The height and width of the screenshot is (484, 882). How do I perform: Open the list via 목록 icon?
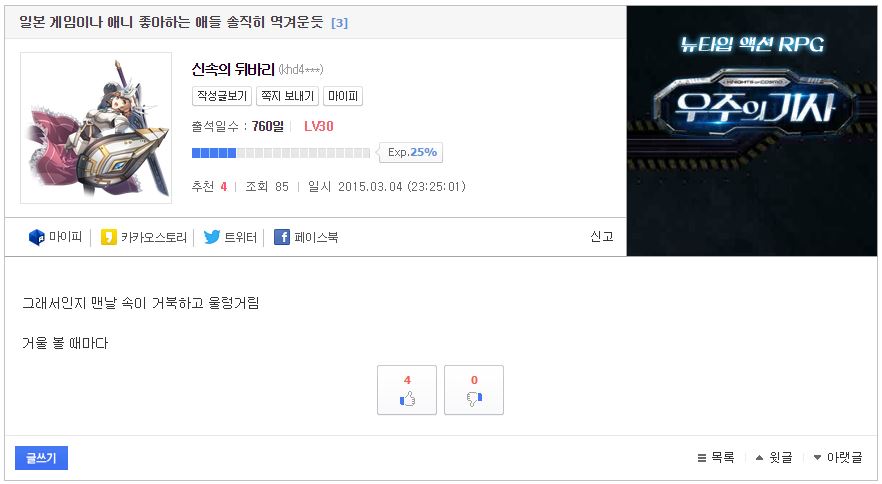coord(701,458)
